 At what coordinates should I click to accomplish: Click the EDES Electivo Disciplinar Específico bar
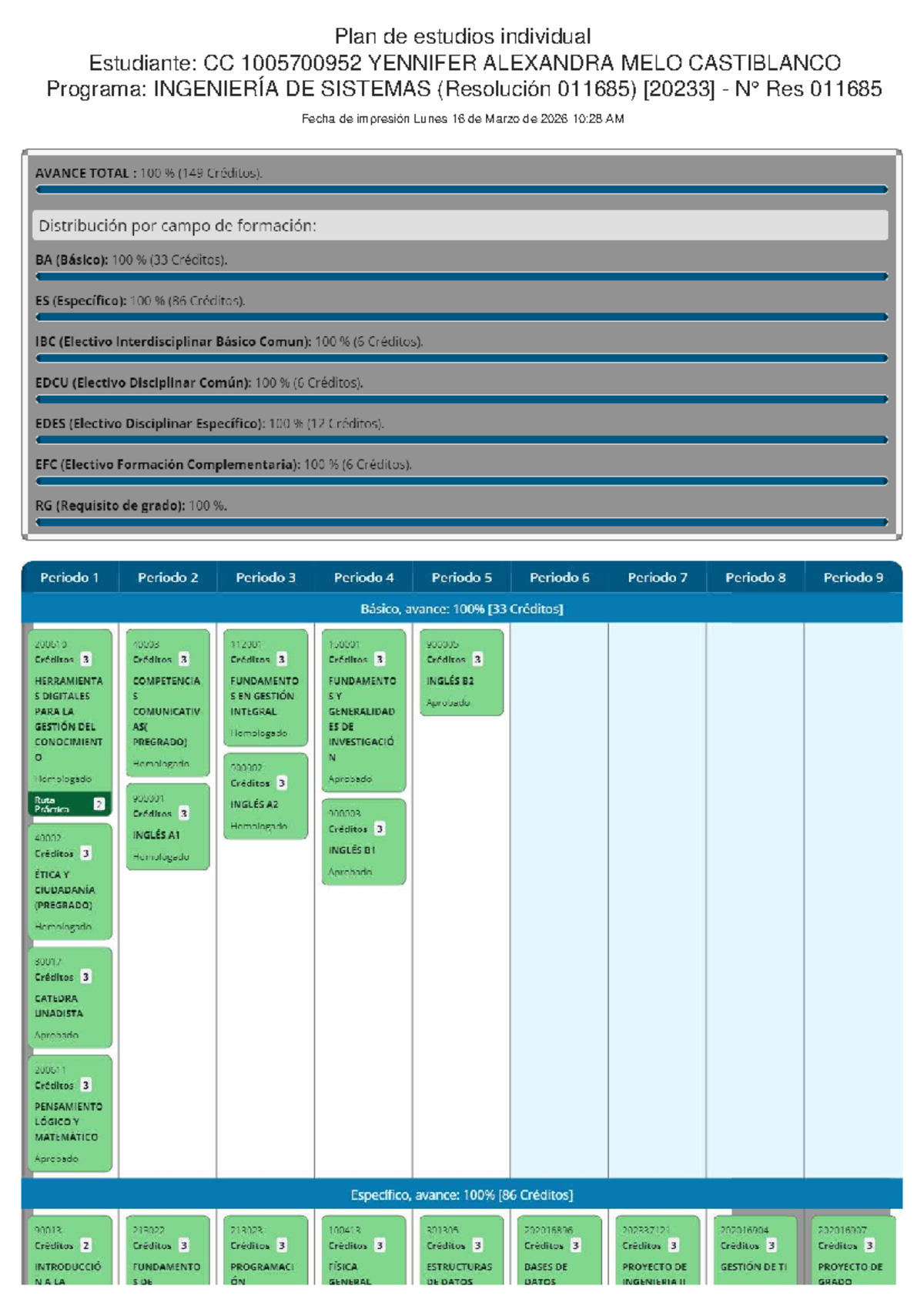coord(461,440)
